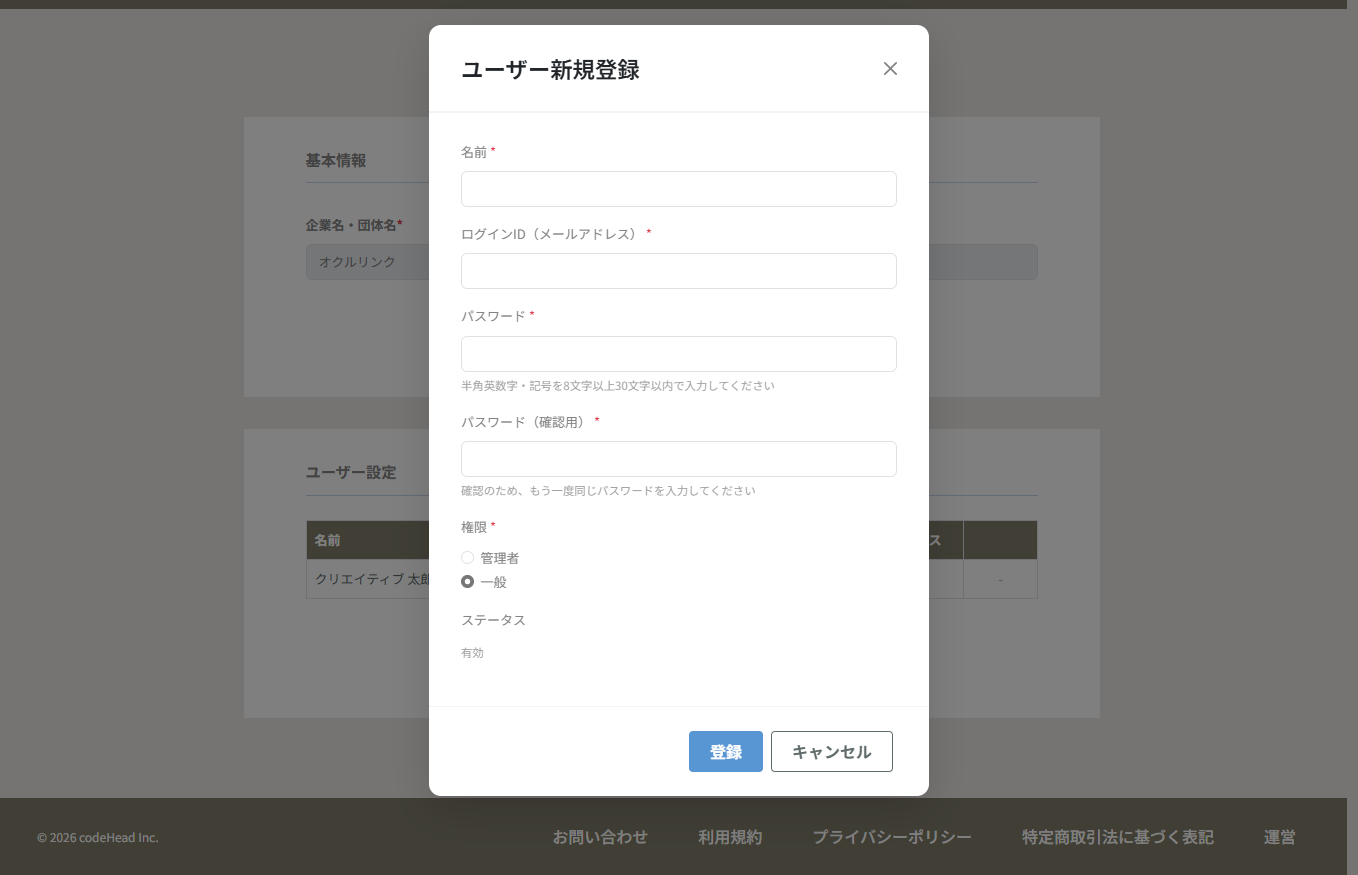Click the 基本情報 section heading
This screenshot has width=1358, height=875.
pos(335,160)
